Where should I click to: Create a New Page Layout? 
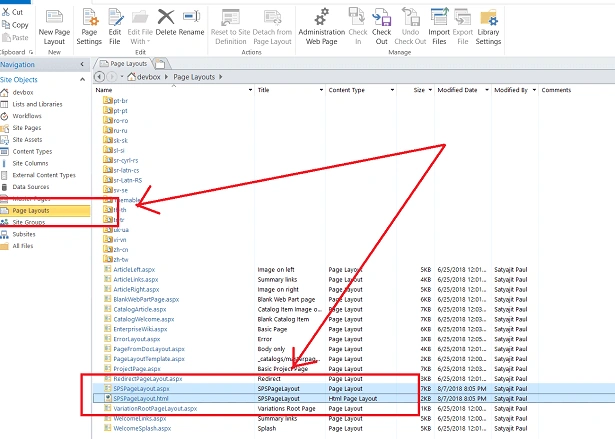pyautogui.click(x=54, y=27)
